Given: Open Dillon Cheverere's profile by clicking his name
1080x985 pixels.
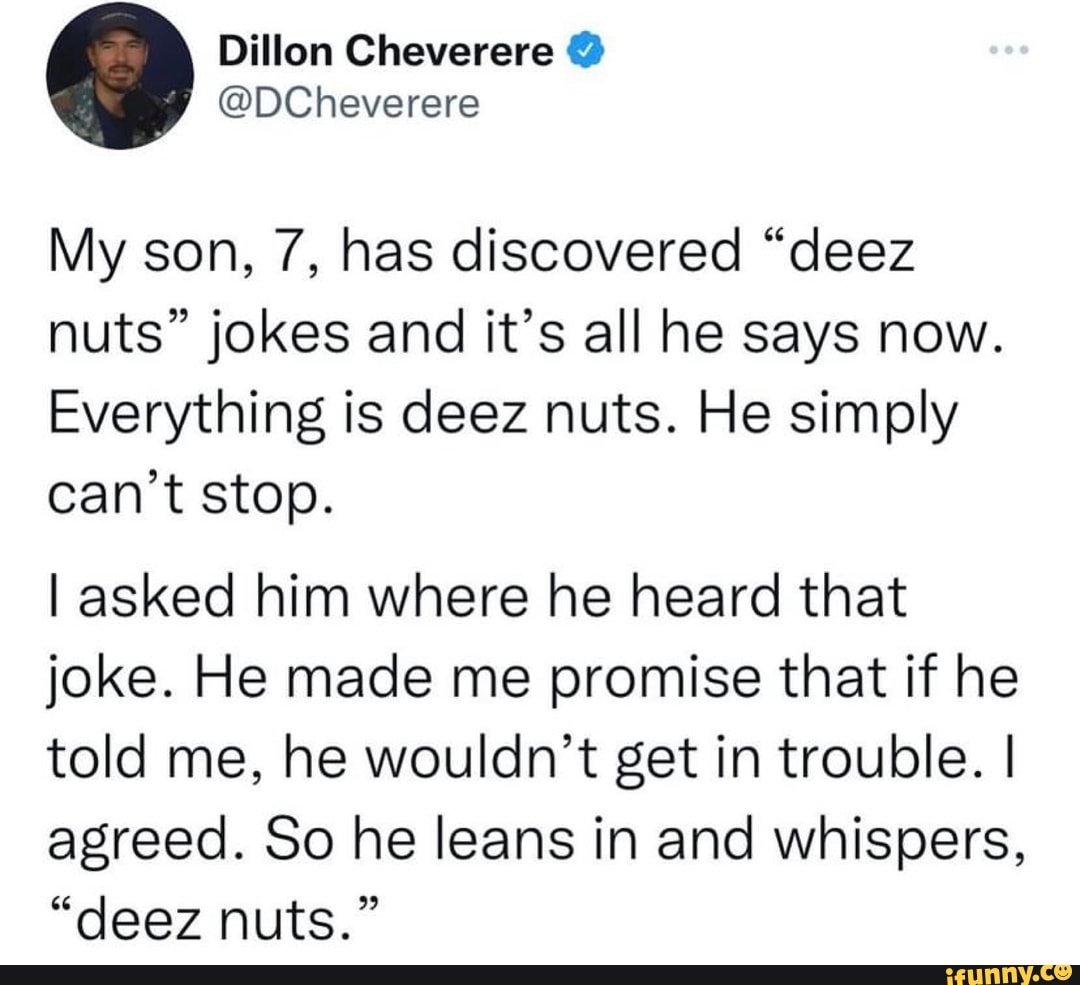Looking at the screenshot, I should click(385, 50).
